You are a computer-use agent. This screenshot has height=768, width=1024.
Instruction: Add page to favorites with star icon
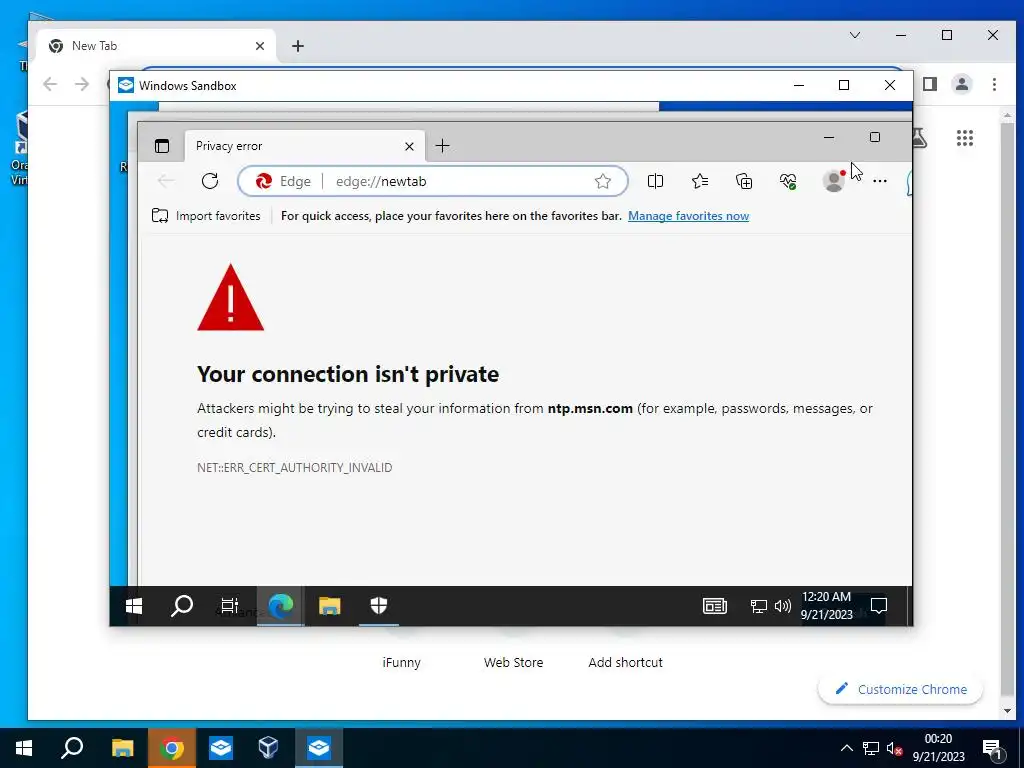pos(603,181)
